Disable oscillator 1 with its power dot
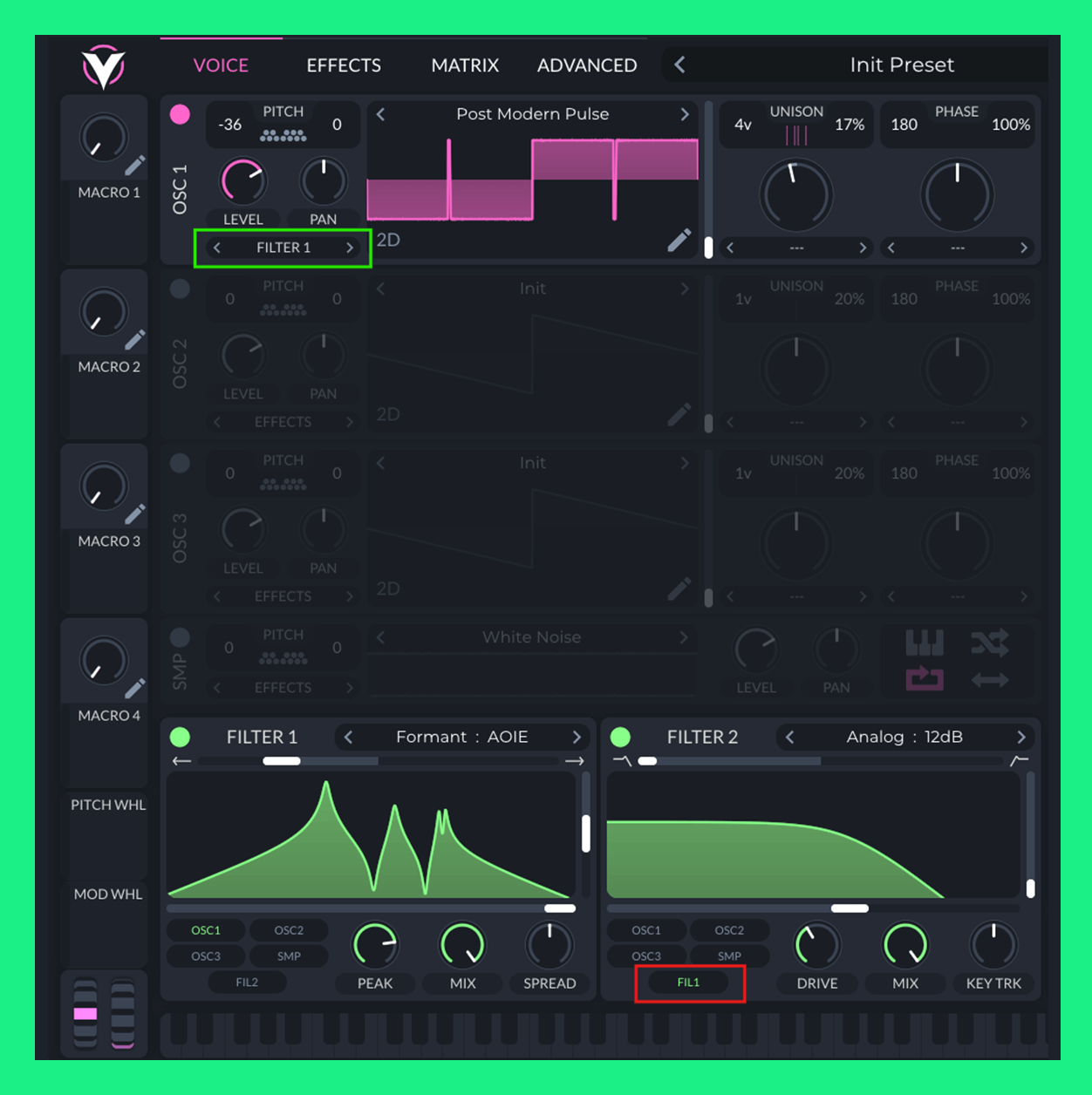This screenshot has width=1092, height=1095. pyautogui.click(x=181, y=114)
